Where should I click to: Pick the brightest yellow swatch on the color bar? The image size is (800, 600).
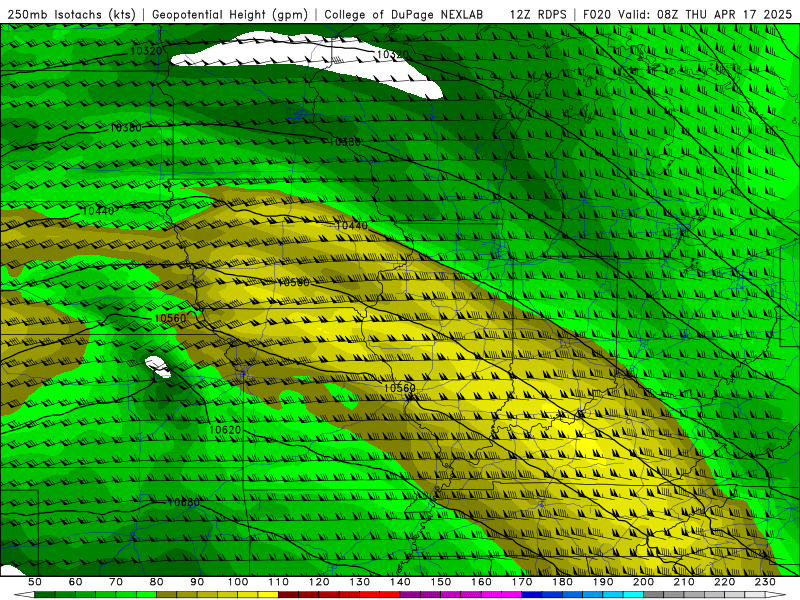(268, 594)
